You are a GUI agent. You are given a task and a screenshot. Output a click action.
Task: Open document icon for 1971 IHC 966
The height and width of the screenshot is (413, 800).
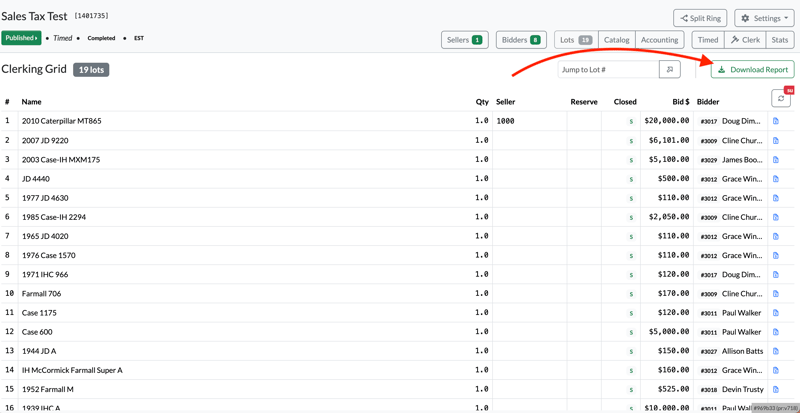776,275
